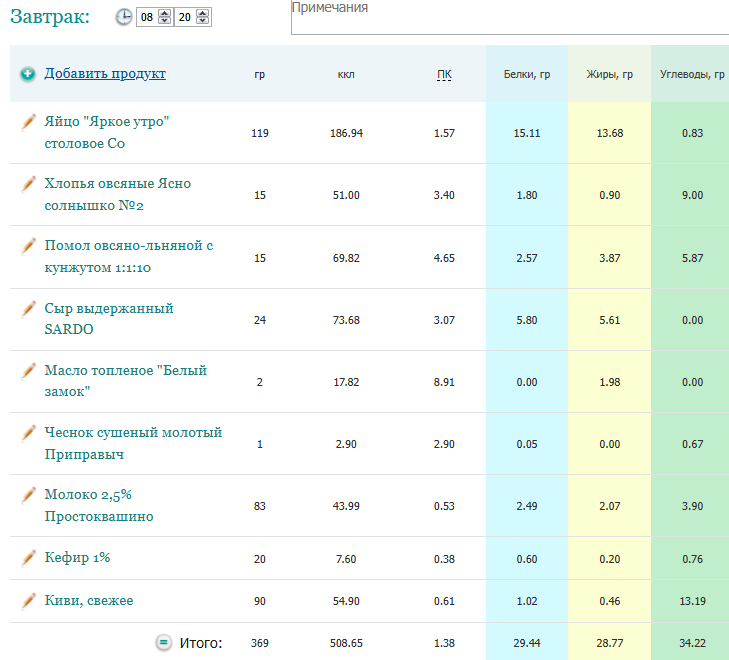Edit the Яйцо "Яркое утро" row pencil icon

pyautogui.click(x=28, y=122)
